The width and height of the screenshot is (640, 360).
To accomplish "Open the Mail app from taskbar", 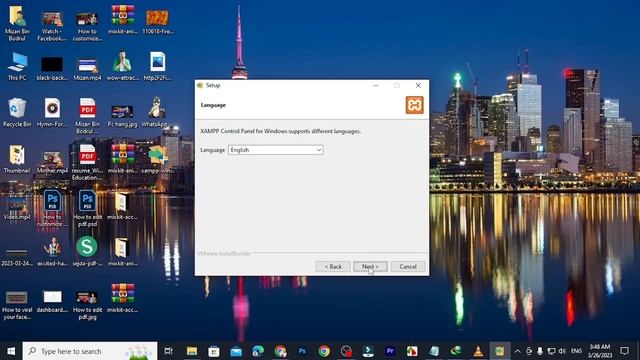I will [236, 351].
